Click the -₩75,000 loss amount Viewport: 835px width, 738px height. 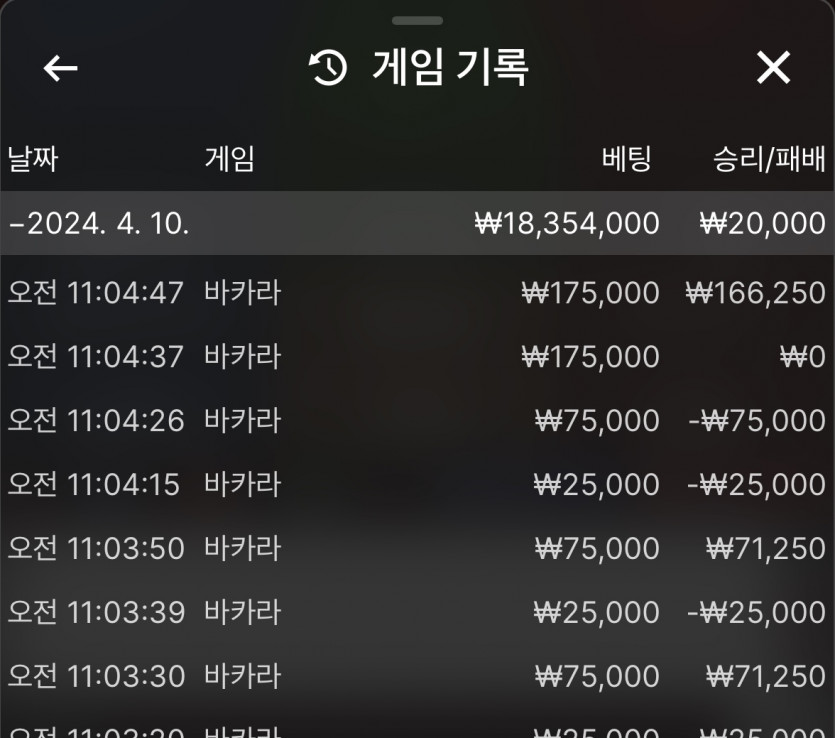(757, 421)
